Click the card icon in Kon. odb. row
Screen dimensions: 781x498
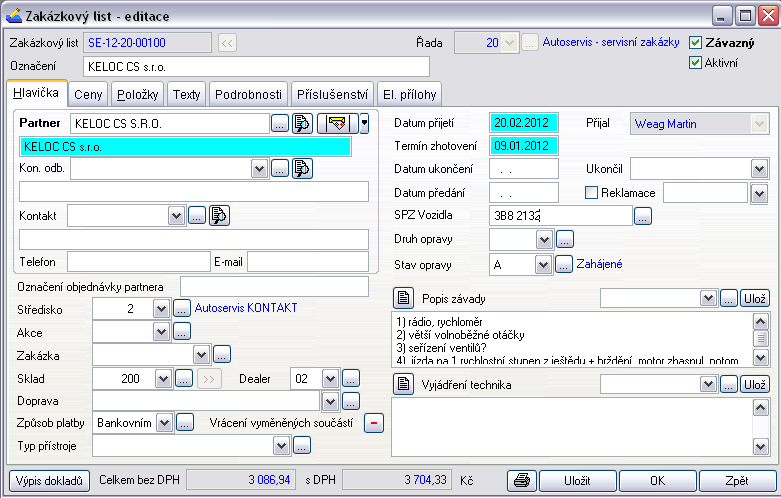point(301,168)
